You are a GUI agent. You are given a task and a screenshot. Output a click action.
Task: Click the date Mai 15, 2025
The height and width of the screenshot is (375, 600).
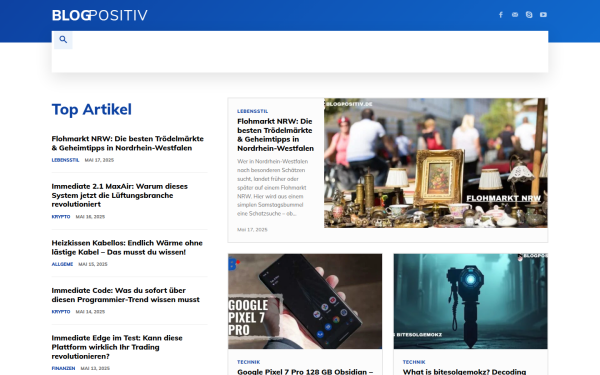[x=93, y=264]
